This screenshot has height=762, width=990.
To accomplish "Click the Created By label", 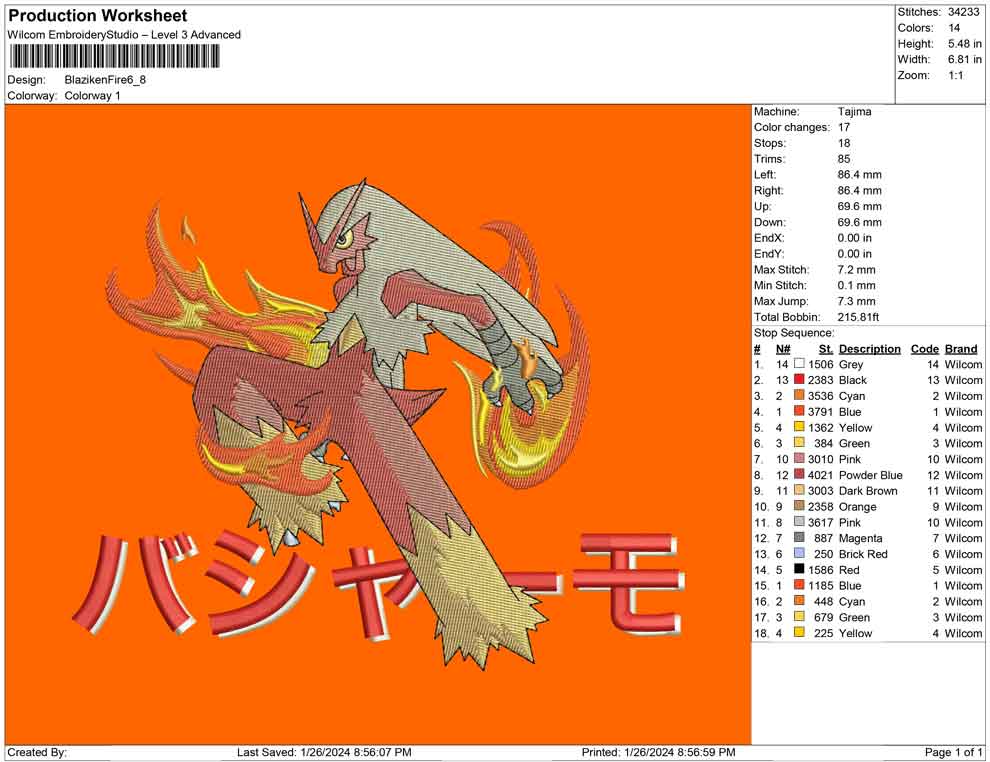I will coord(37,752).
